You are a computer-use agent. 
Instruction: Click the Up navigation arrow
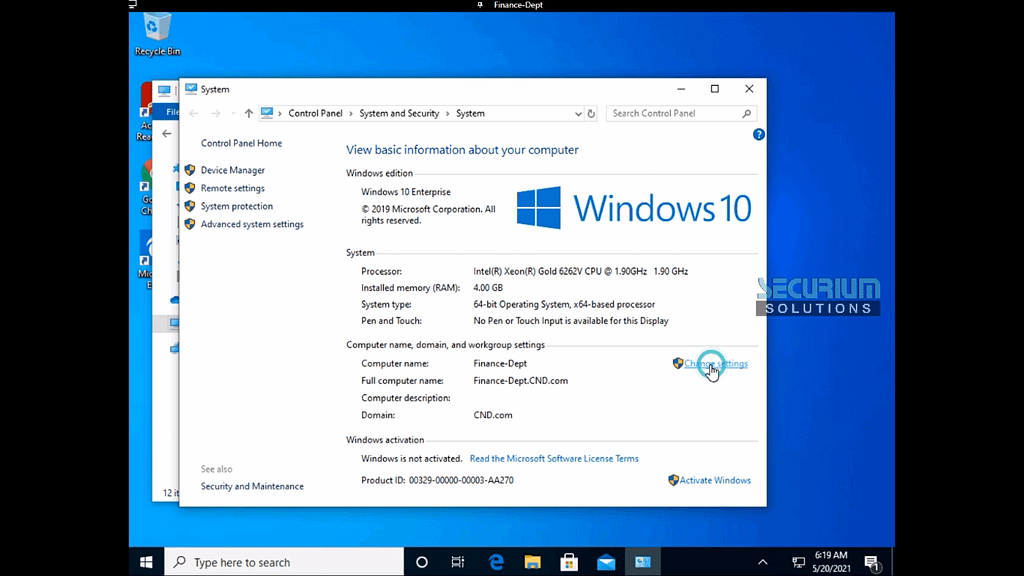point(249,114)
